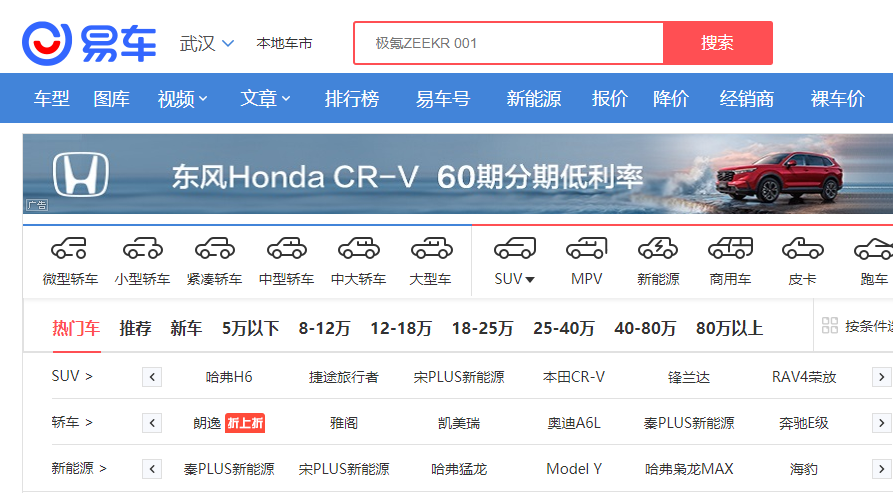Switch to the 8-12万 price tab
Image resolution: width=893 pixels, height=493 pixels.
(324, 328)
